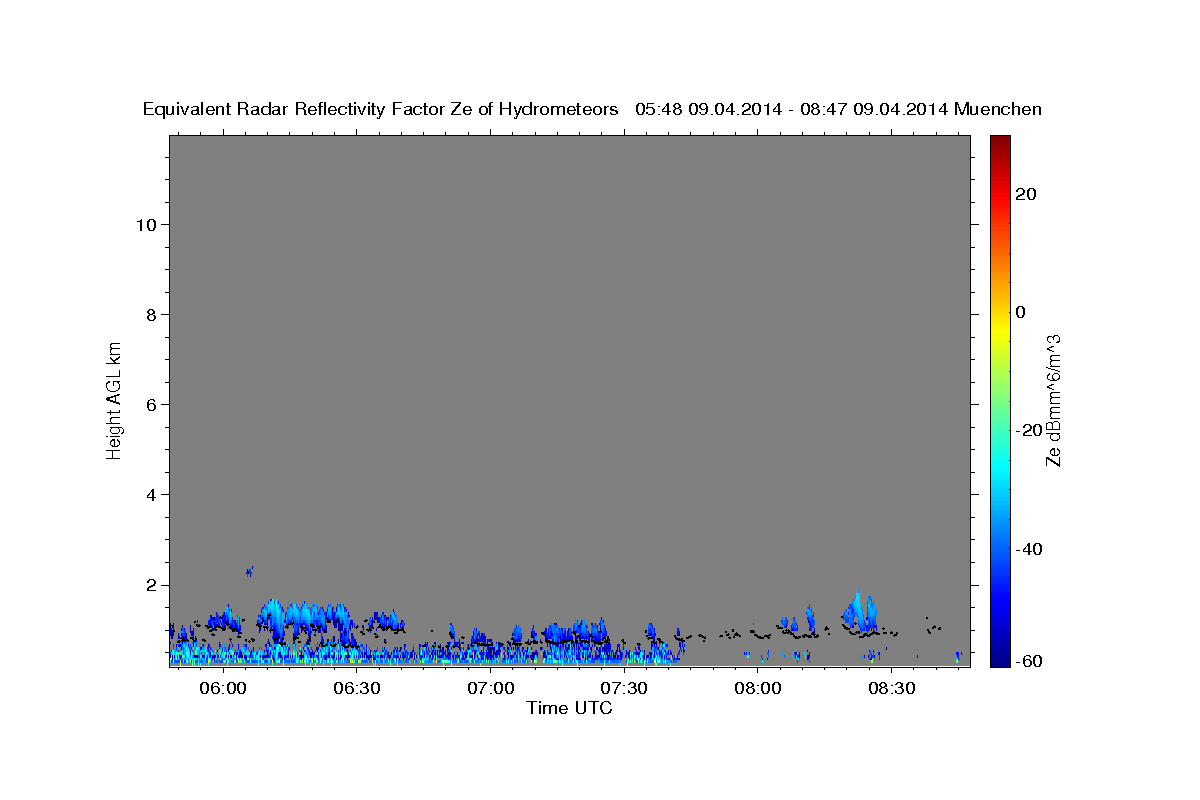Click the height tick label '8'

click(x=150, y=314)
